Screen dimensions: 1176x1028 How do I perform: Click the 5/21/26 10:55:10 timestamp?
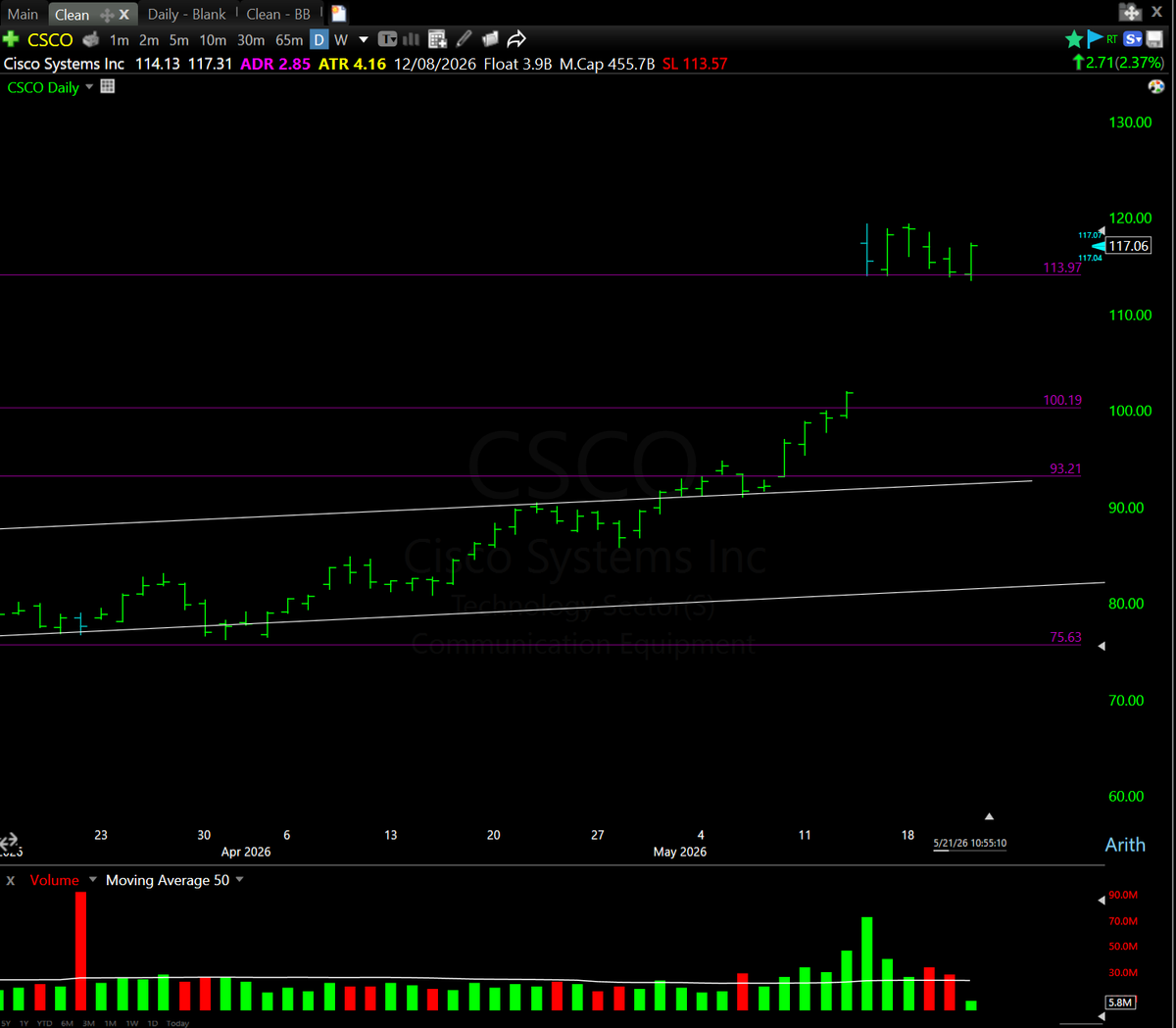(969, 843)
